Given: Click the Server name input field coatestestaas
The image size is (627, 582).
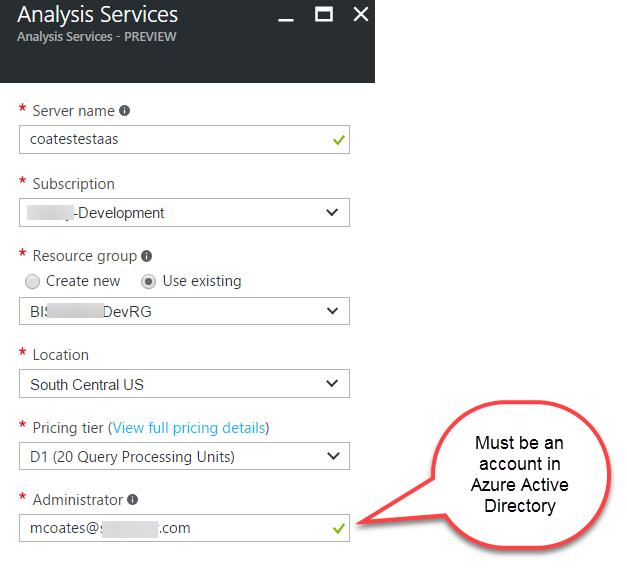Looking at the screenshot, I should [184, 139].
